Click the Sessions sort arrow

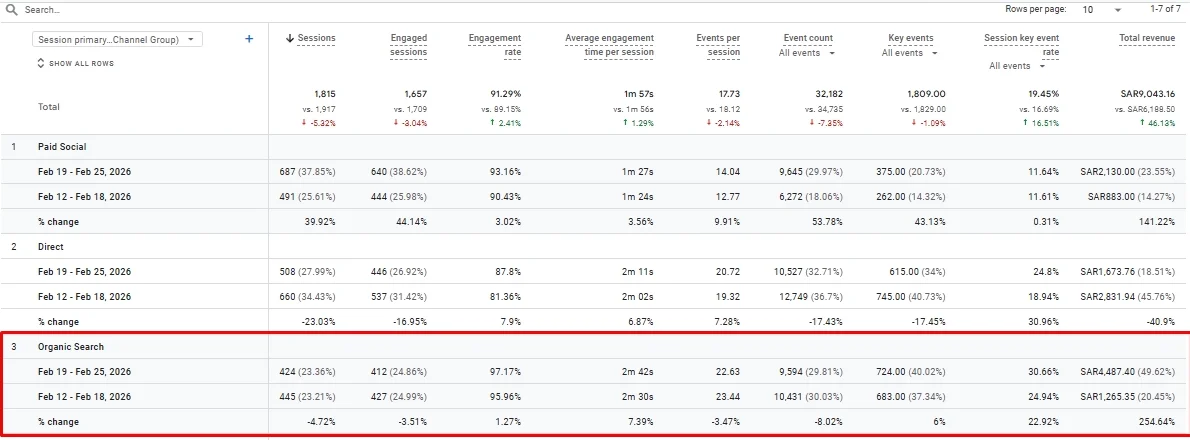click(290, 38)
